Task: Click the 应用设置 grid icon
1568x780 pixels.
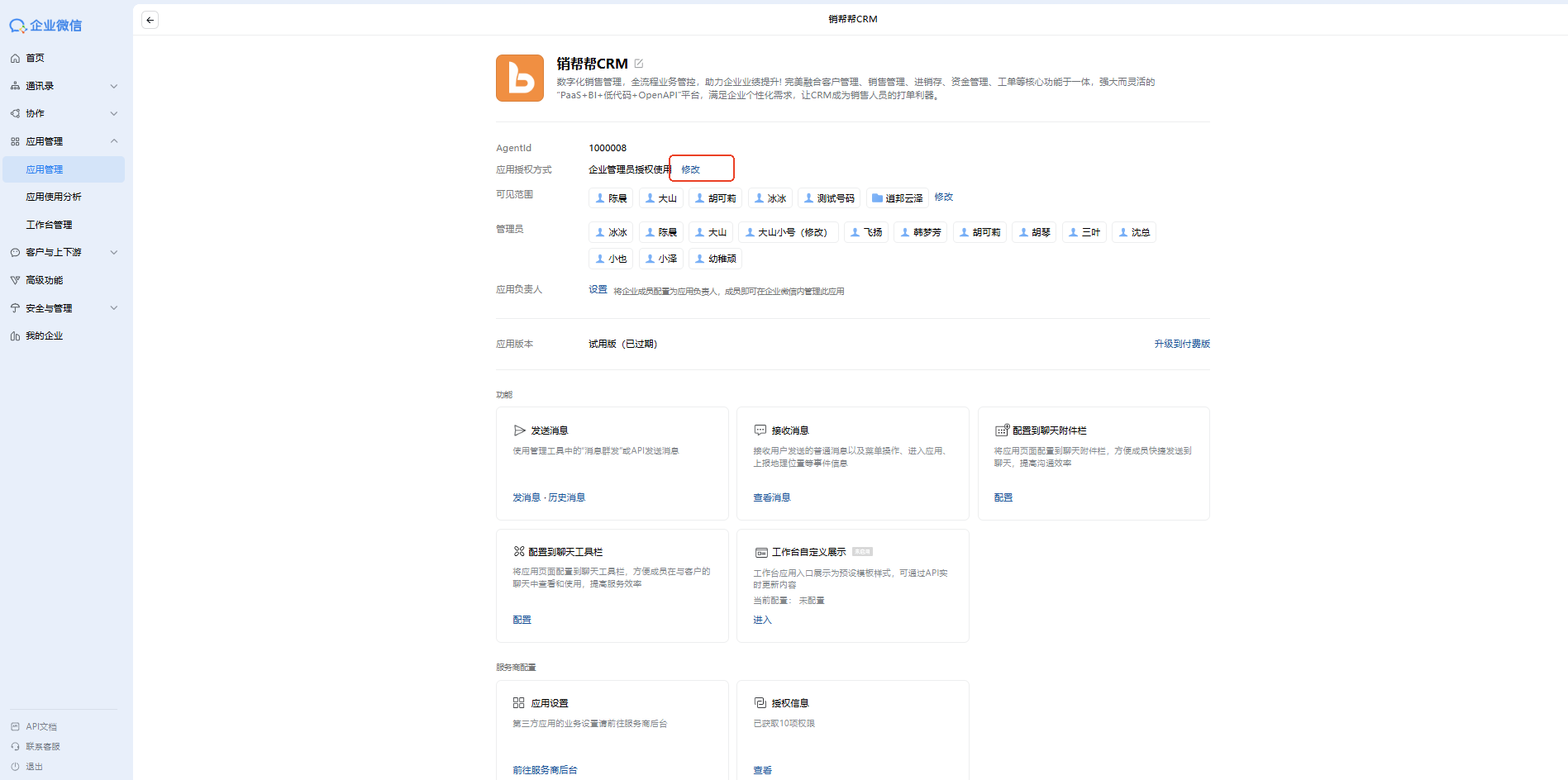Action: click(x=518, y=703)
